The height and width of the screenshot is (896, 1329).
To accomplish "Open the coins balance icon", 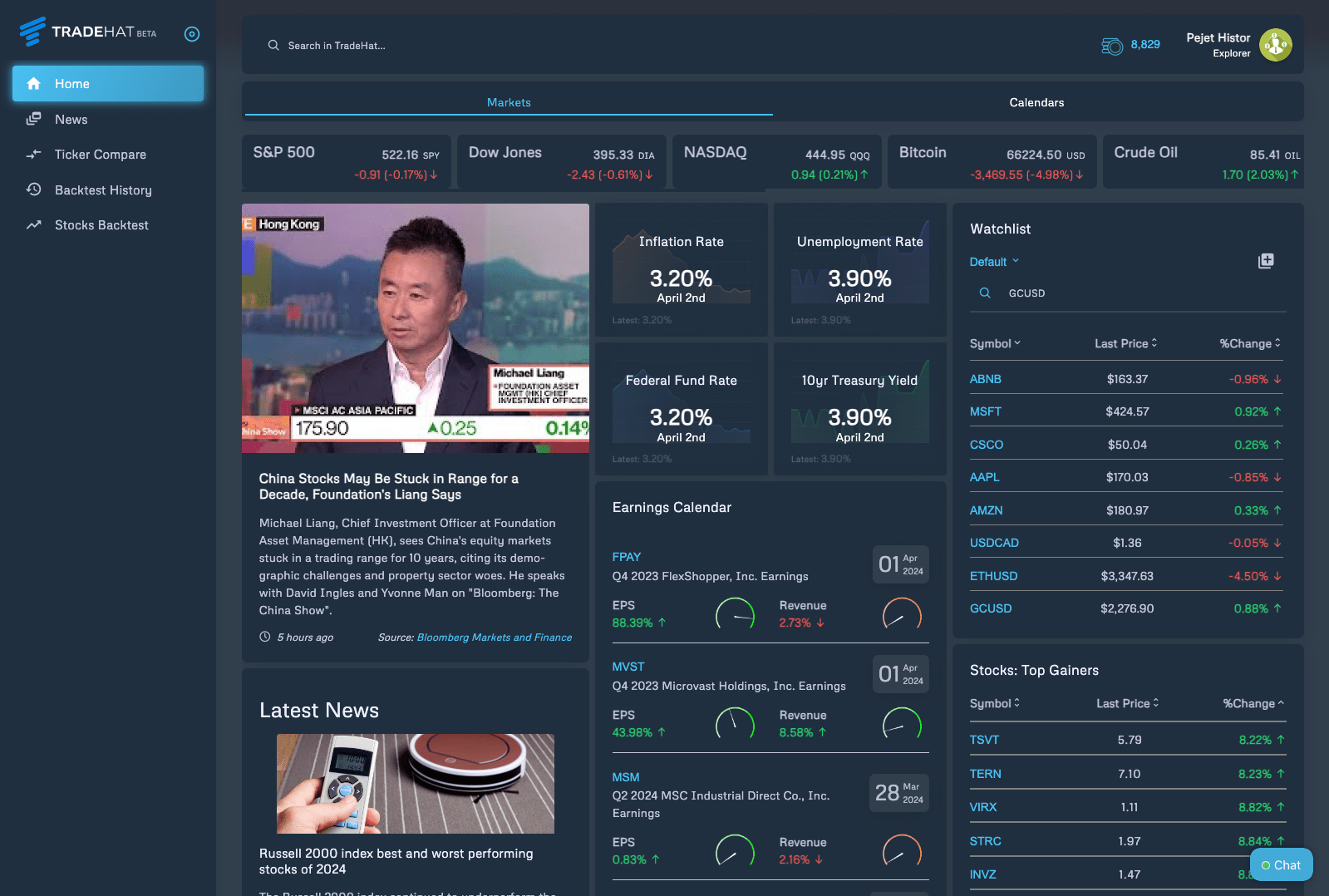I will pyautogui.click(x=1111, y=46).
